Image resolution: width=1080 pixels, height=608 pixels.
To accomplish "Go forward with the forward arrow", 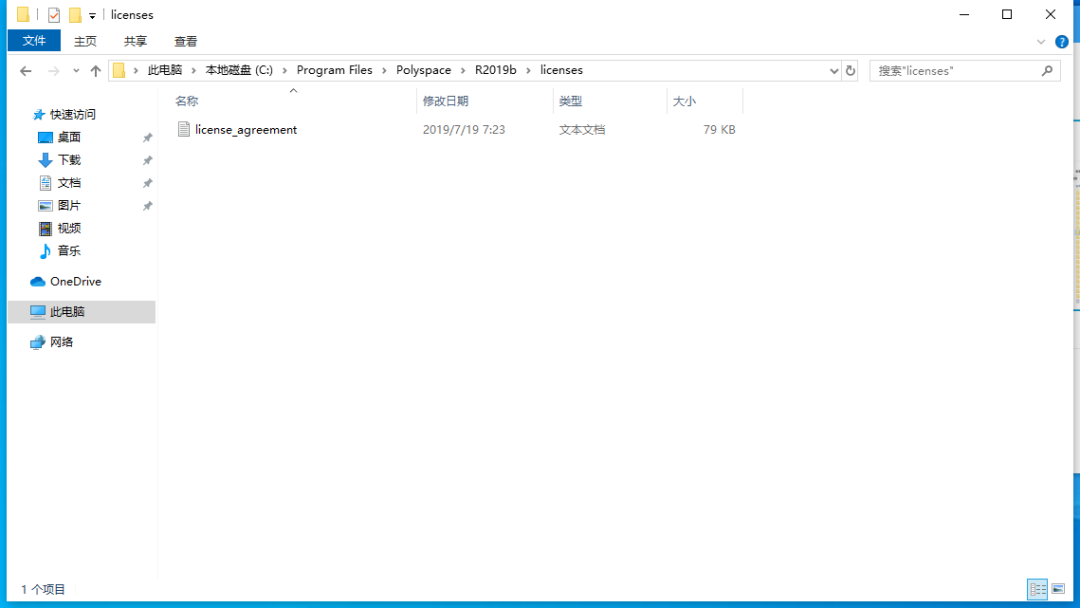I will (x=54, y=70).
